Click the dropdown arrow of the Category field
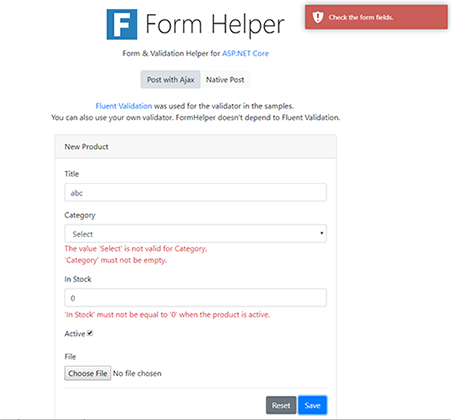 pyautogui.click(x=321, y=233)
